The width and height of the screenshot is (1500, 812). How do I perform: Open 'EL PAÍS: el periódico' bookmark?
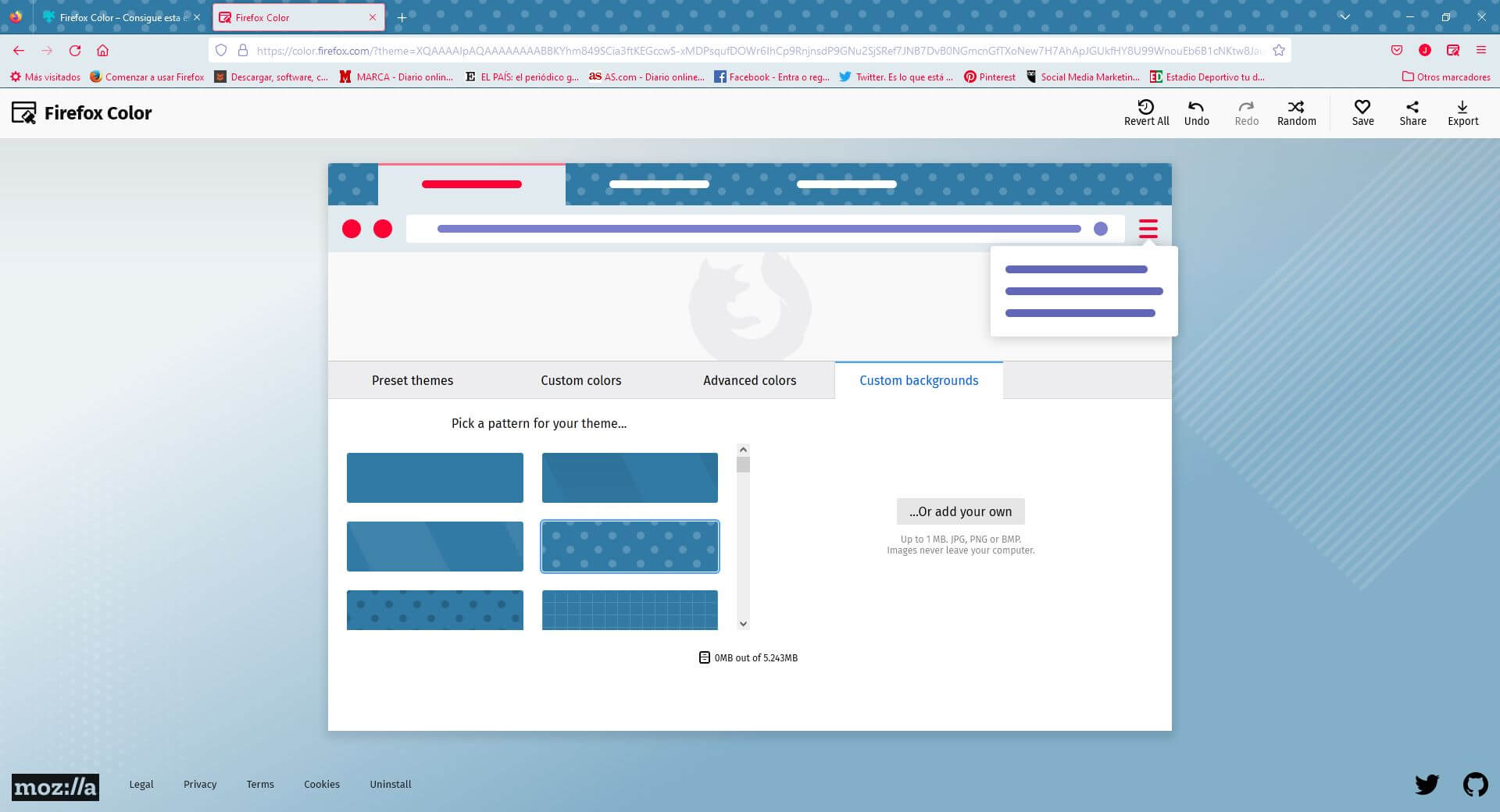coord(522,77)
